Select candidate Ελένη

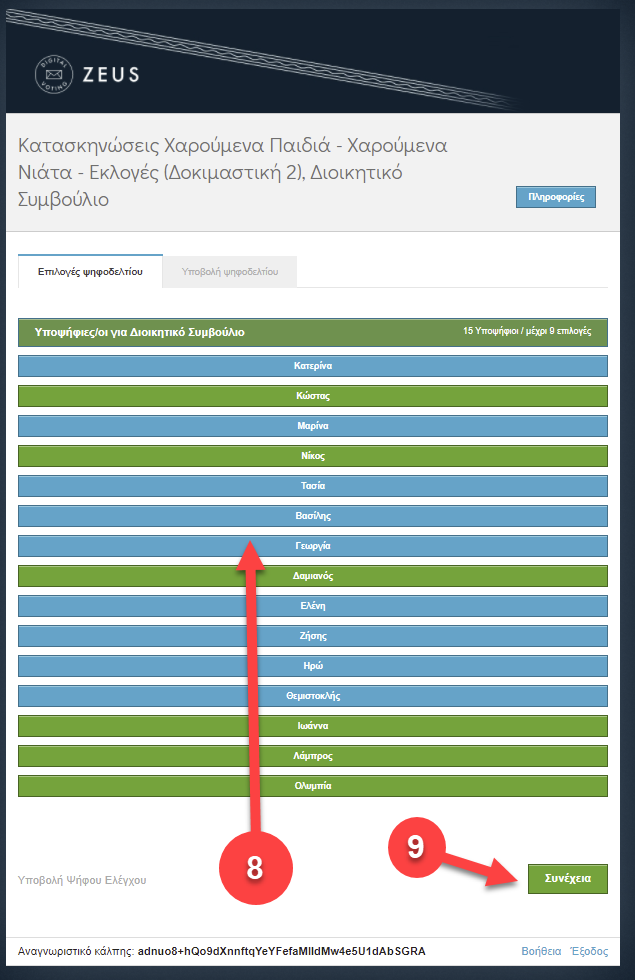[x=313, y=606]
